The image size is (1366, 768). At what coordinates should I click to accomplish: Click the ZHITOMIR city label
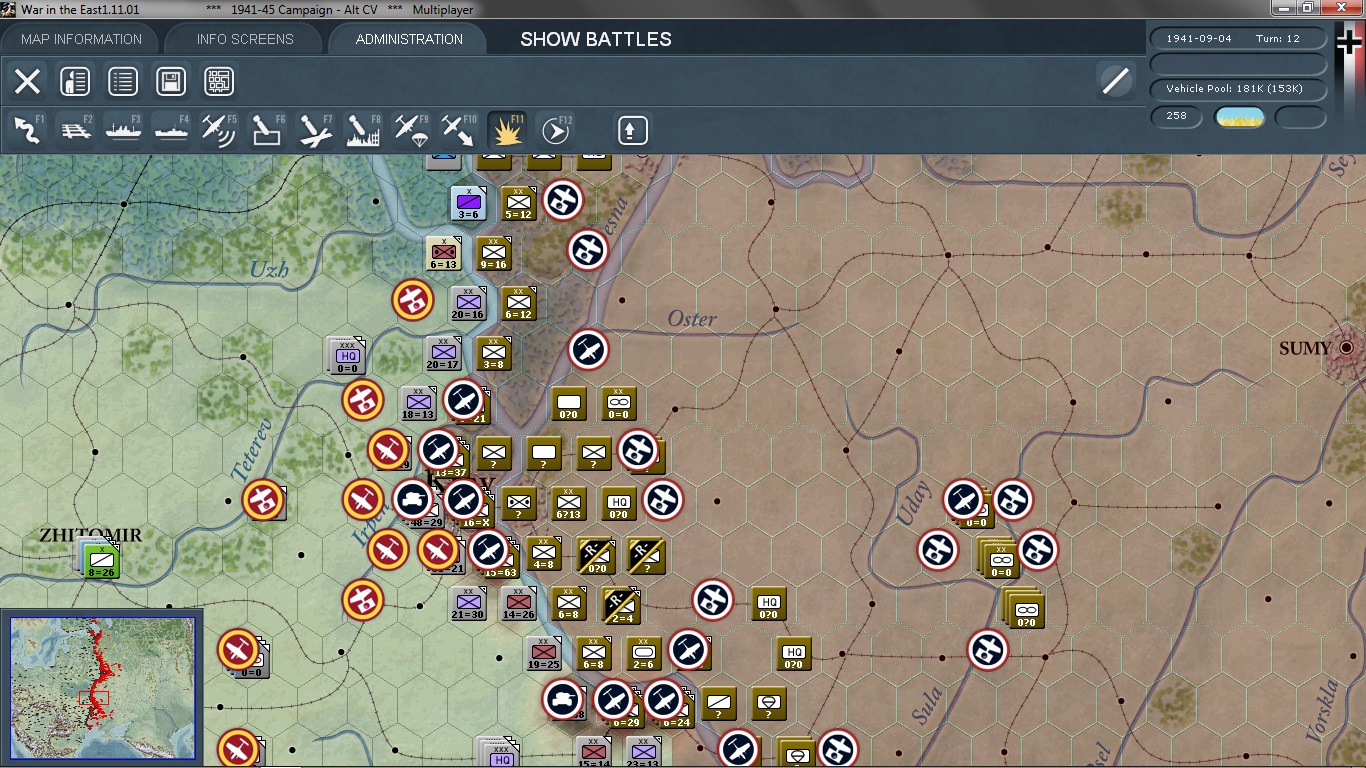coord(91,535)
